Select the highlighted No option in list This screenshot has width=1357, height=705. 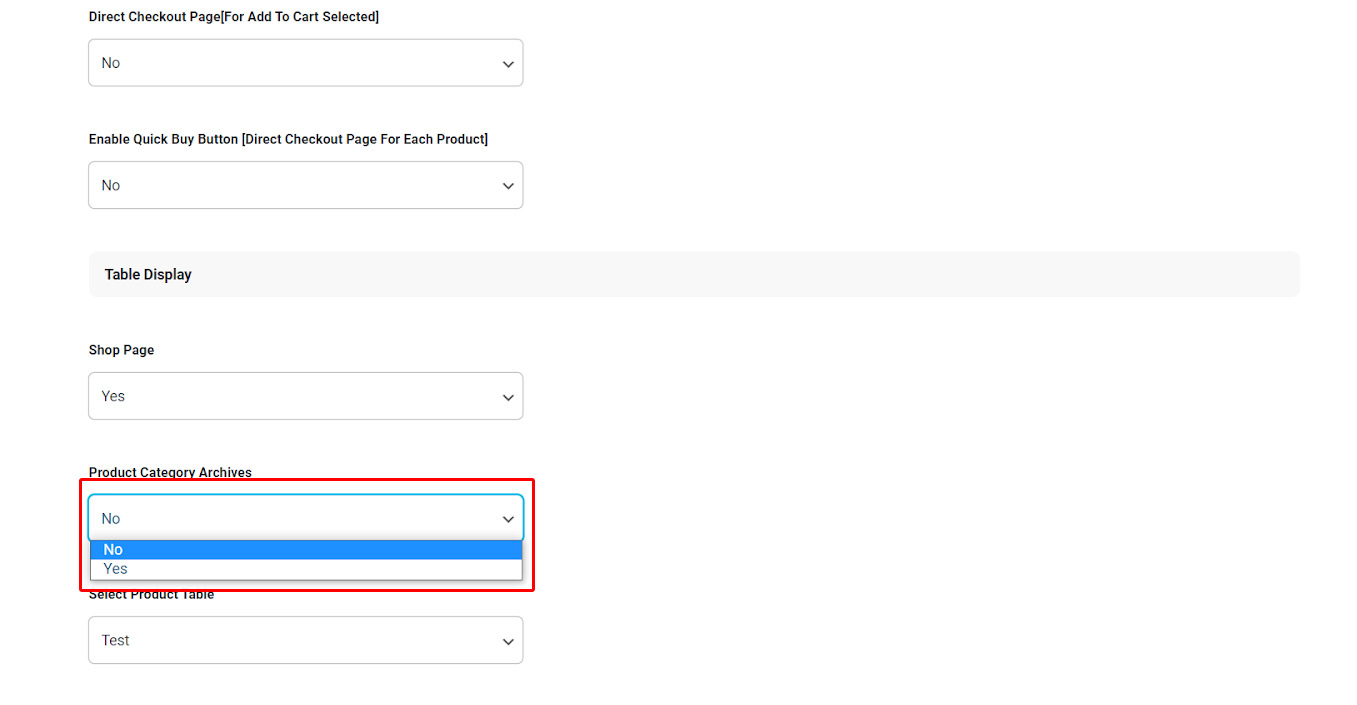click(x=305, y=549)
